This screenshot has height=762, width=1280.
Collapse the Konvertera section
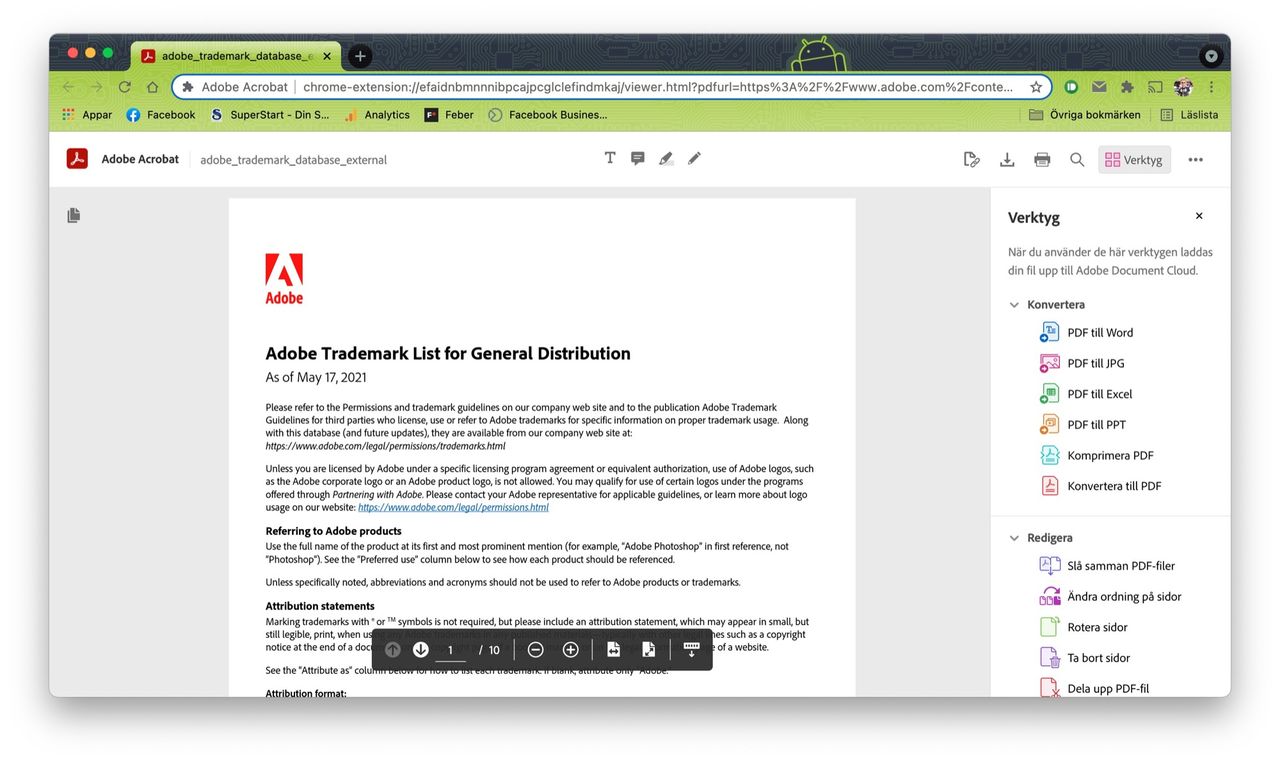pos(1013,304)
